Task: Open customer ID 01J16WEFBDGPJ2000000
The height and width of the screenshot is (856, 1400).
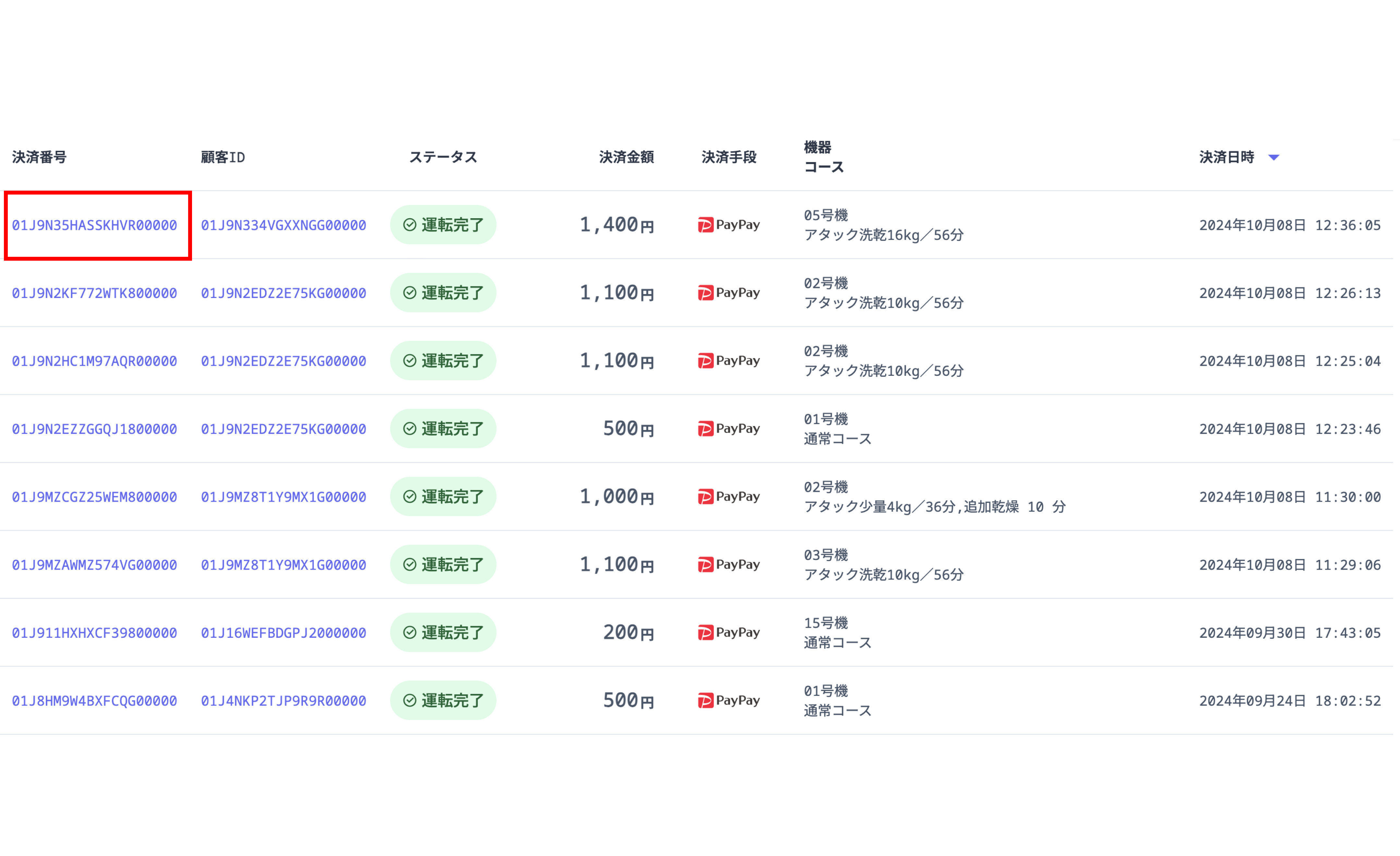Action: [x=283, y=633]
